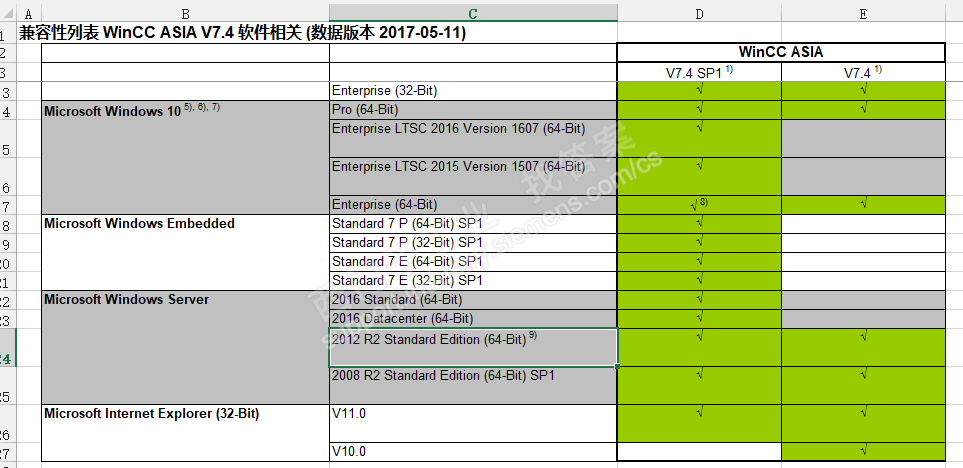Select the Microsoft Windows 10 cell
Image resolution: width=963 pixels, height=468 pixels.
click(x=185, y=157)
